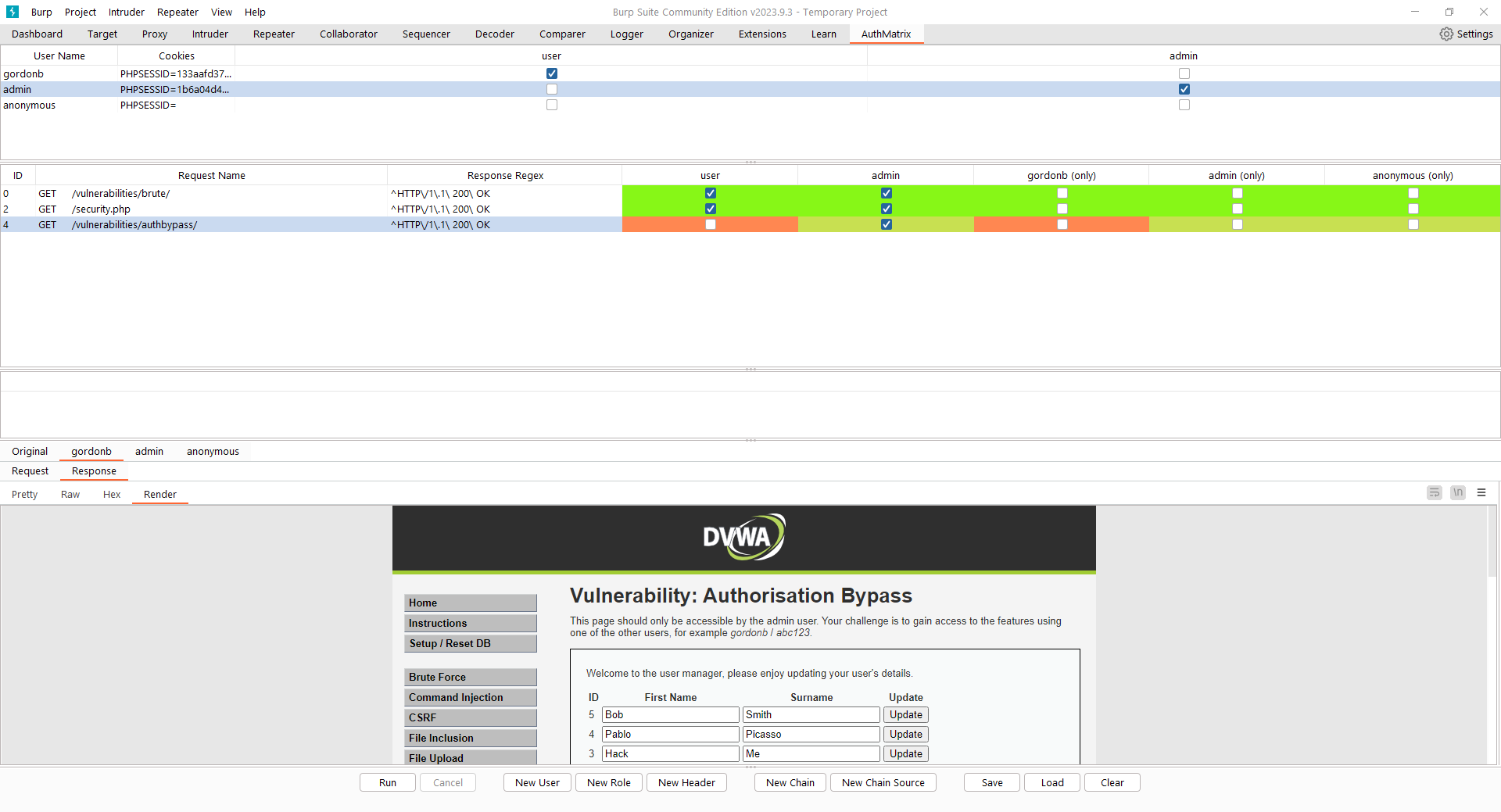Toggle word wrap icon in response viewer
Screen dimensions: 1501x812
click(x=1434, y=492)
